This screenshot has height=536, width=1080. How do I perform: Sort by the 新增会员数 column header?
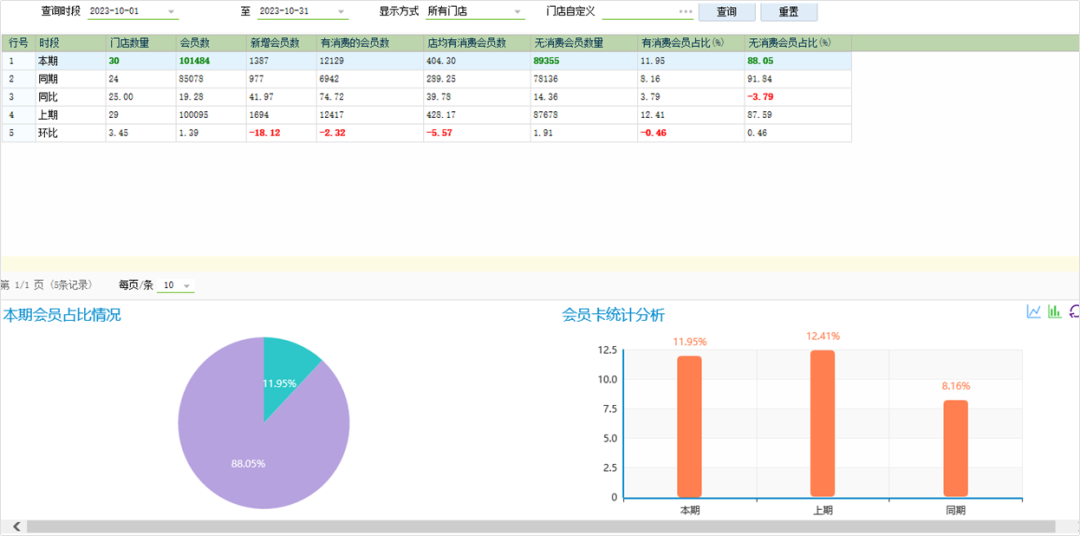pos(282,43)
